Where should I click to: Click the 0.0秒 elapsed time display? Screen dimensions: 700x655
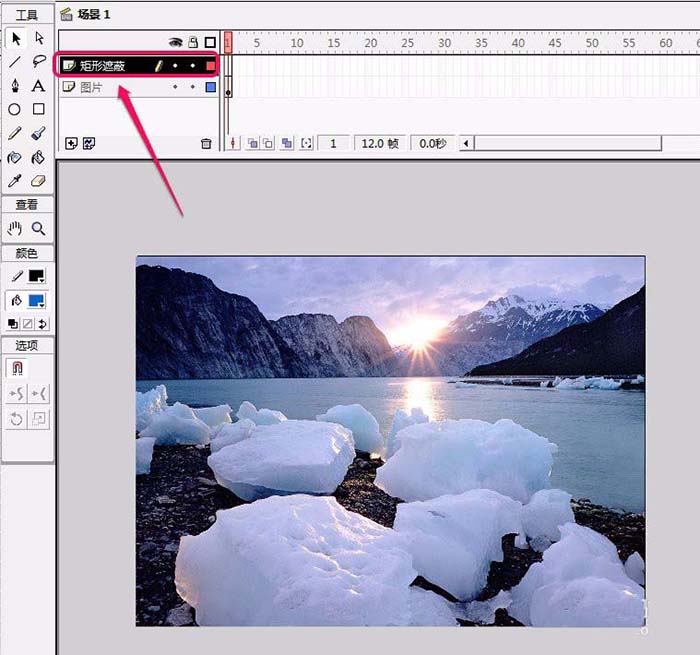(x=433, y=143)
